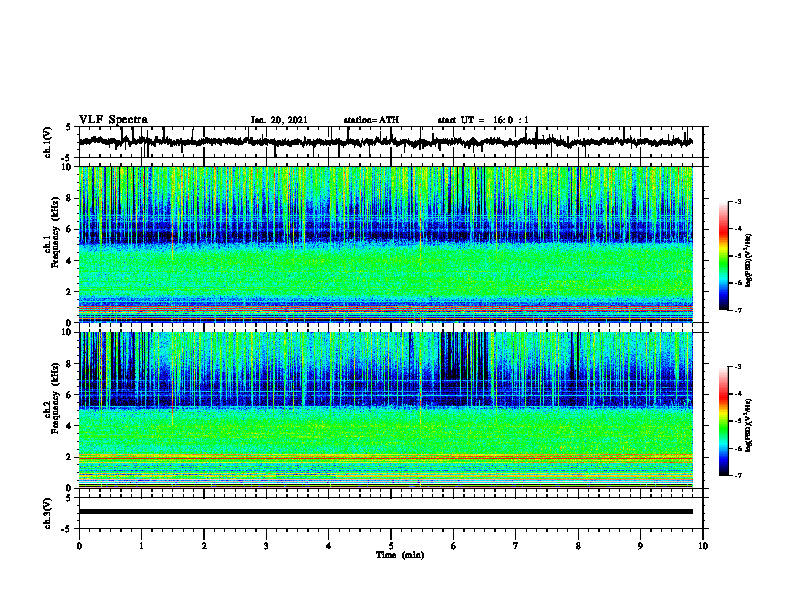This screenshot has width=792, height=612.
Task: Click the "Time (min)" axis title
Action: pyautogui.click(x=400, y=555)
